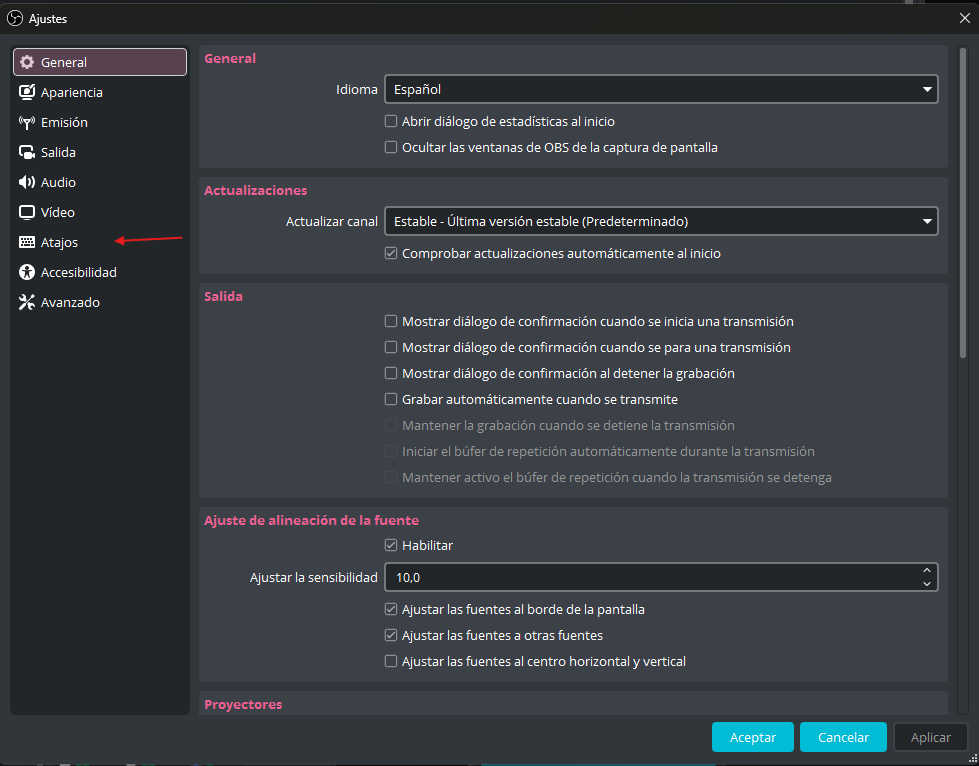The height and width of the screenshot is (766, 979).
Task: Click the Vídeo settings entry
Action: [x=100, y=212]
